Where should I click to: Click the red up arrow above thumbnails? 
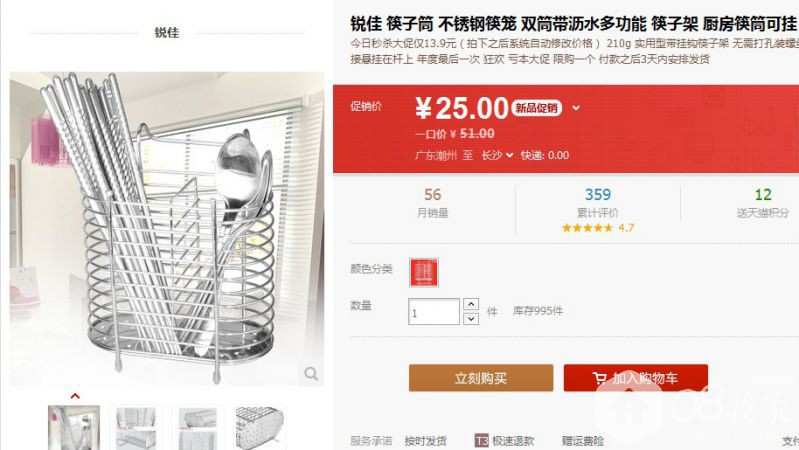75,396
